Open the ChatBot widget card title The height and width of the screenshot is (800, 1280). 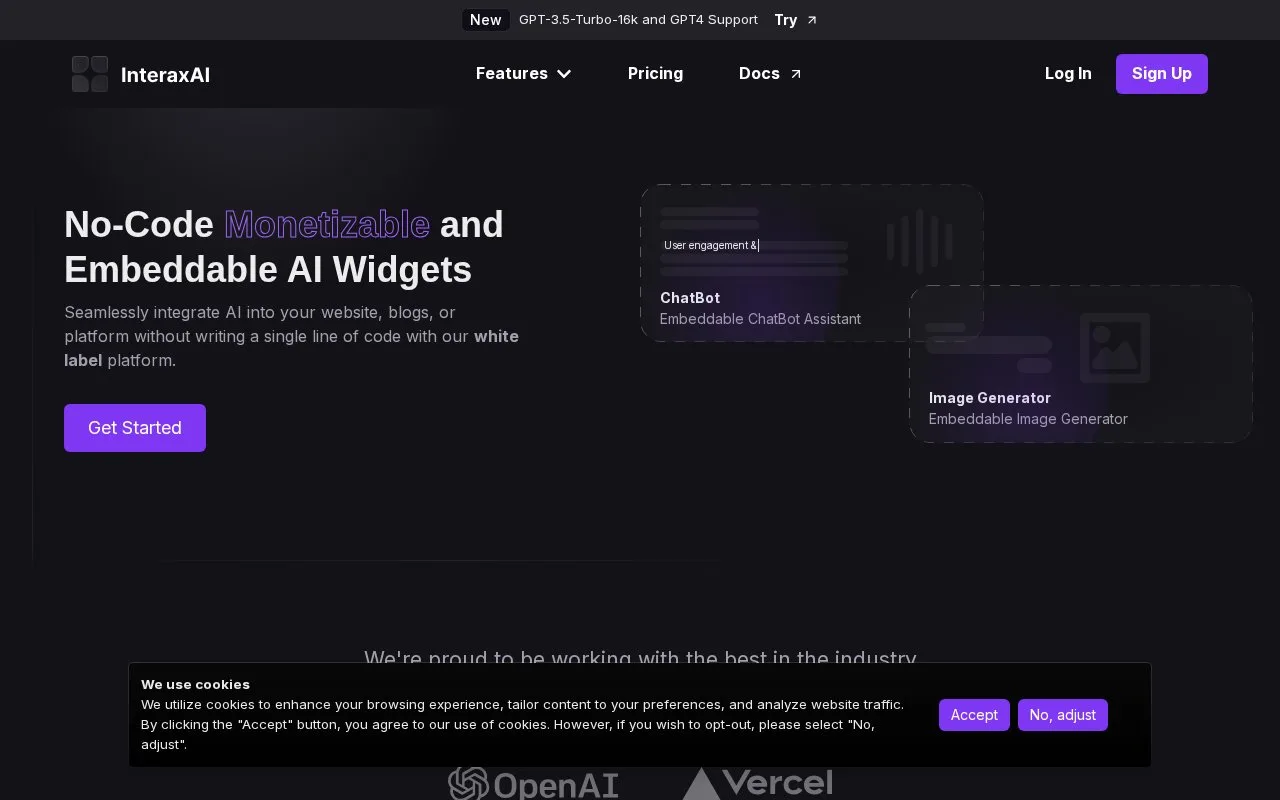pyautogui.click(x=690, y=298)
